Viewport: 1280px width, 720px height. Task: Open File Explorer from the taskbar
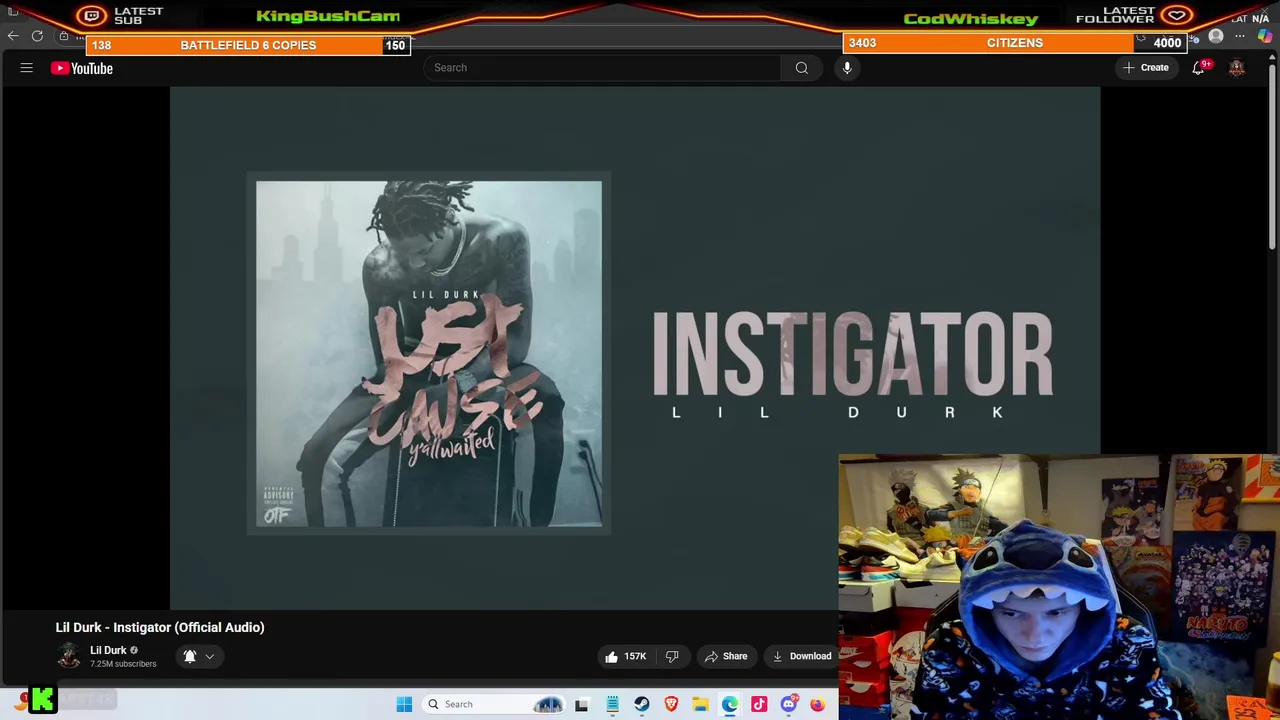pos(701,704)
